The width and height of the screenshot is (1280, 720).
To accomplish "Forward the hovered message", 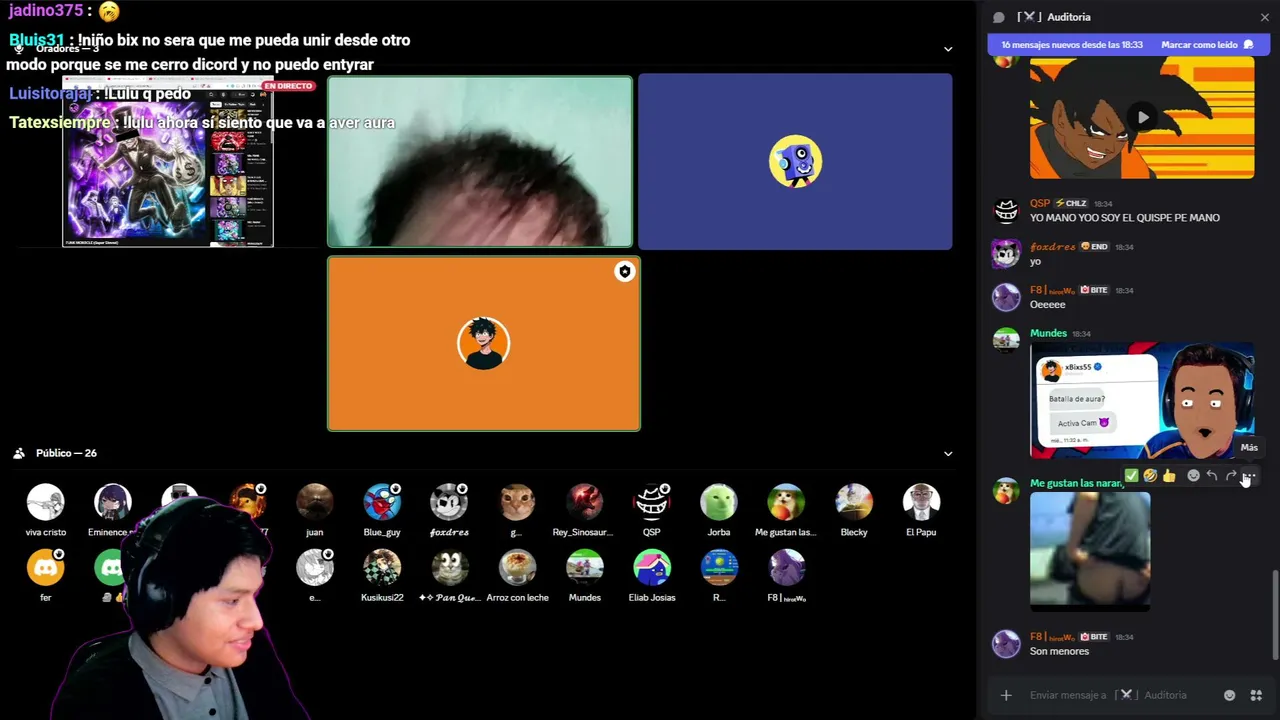I will [x=1231, y=476].
